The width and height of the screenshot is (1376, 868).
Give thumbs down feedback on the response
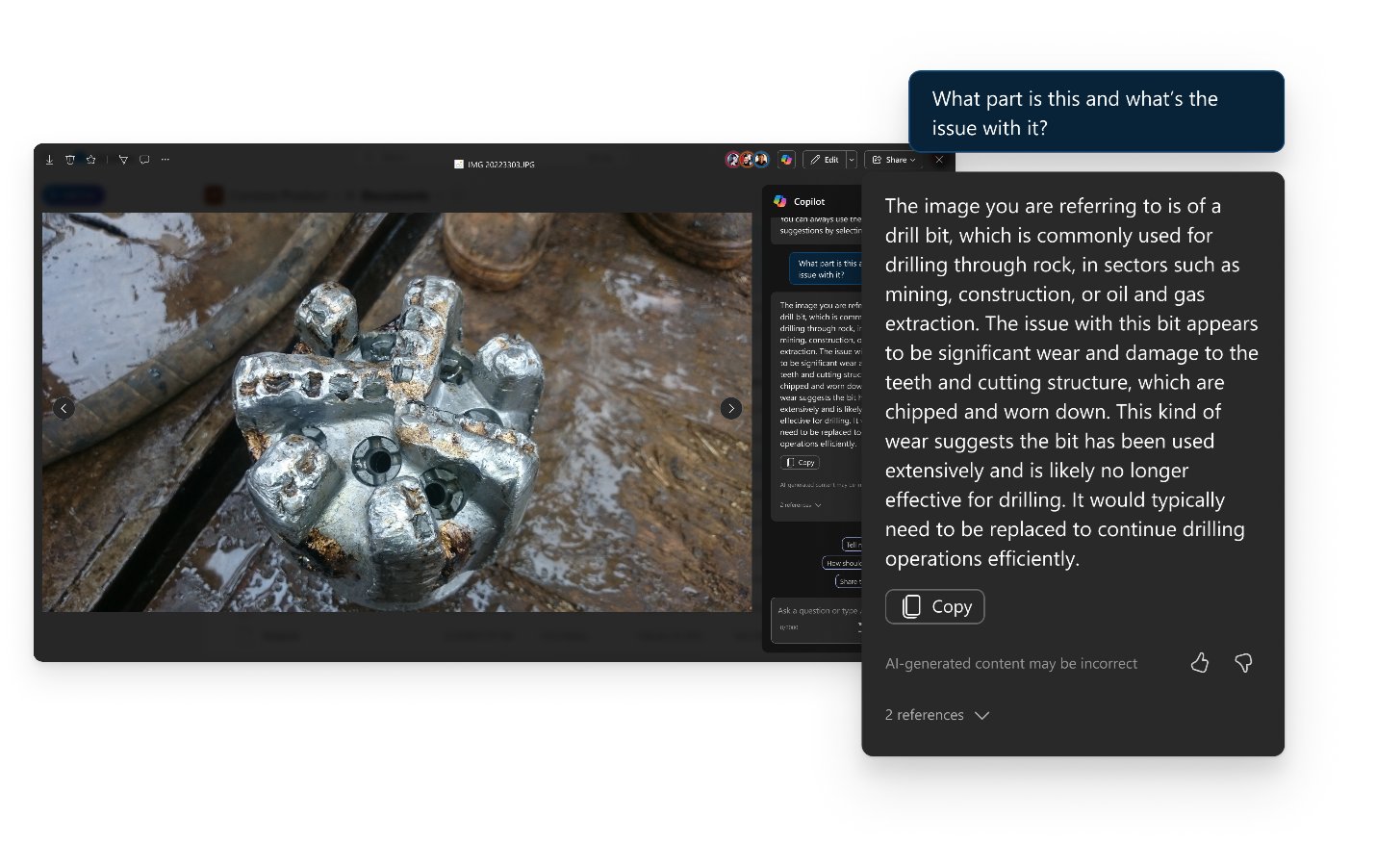click(x=1244, y=663)
